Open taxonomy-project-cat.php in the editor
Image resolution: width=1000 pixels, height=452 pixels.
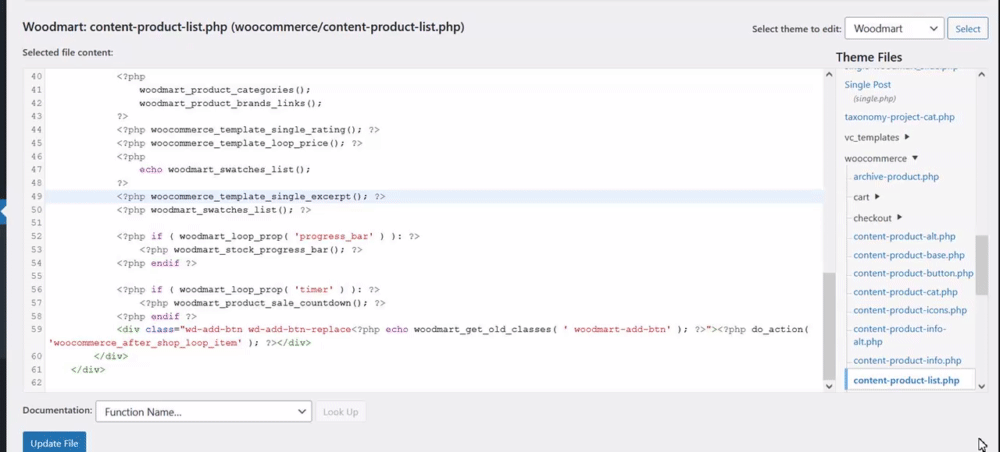pyautogui.click(x=899, y=117)
